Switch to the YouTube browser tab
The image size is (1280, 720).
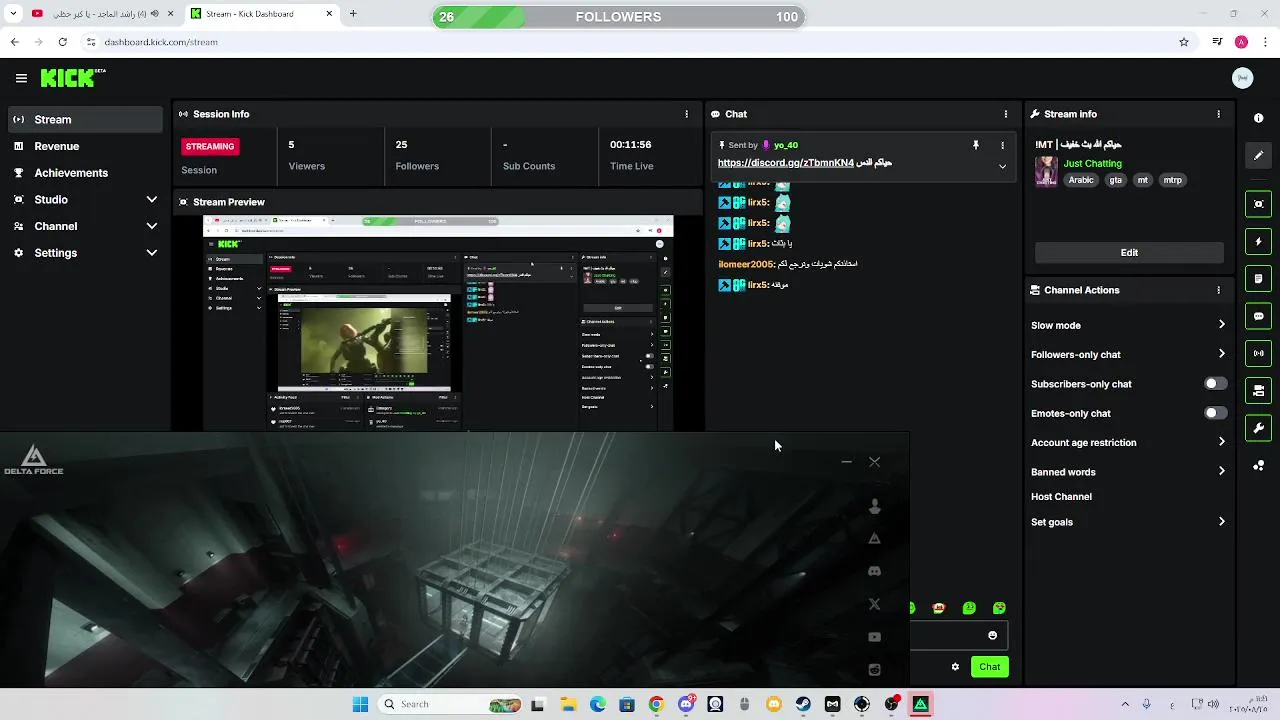100,14
